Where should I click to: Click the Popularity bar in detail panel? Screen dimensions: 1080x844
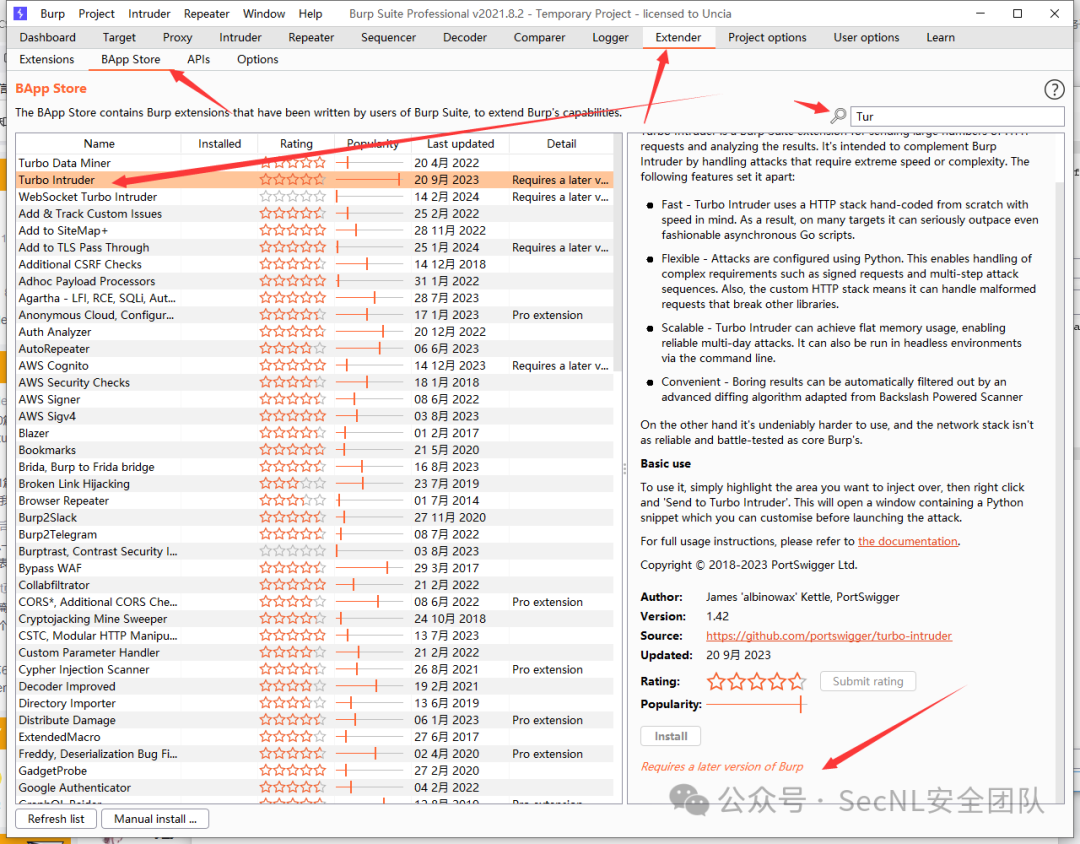coord(756,704)
